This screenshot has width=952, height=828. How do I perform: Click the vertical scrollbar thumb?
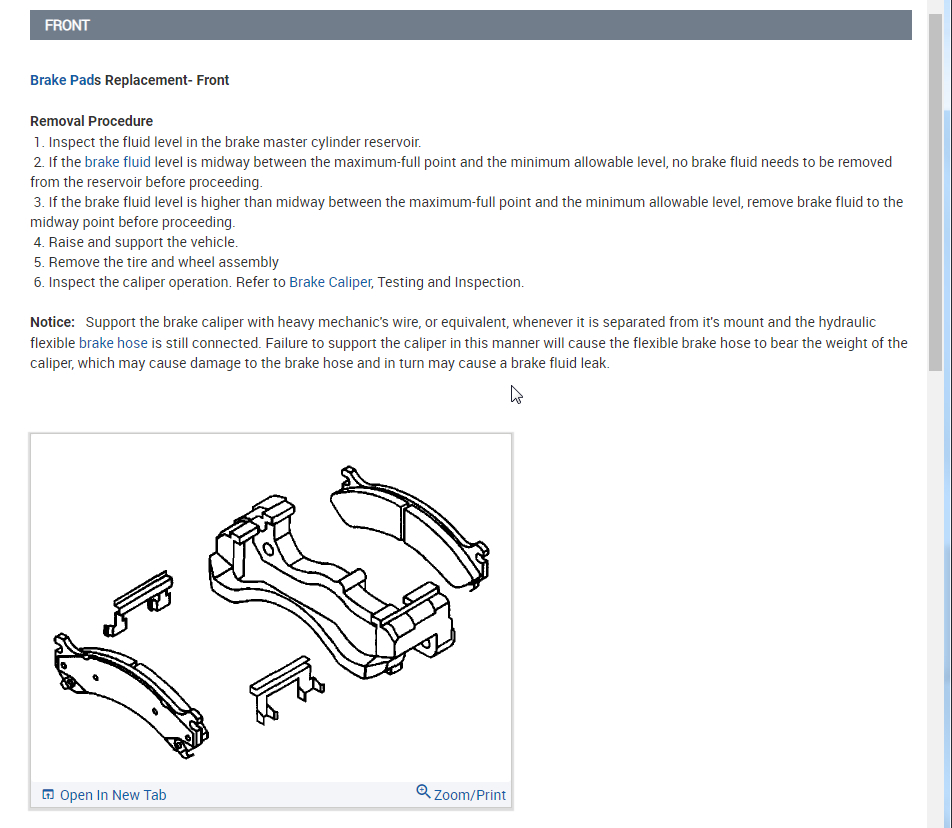pos(936,193)
